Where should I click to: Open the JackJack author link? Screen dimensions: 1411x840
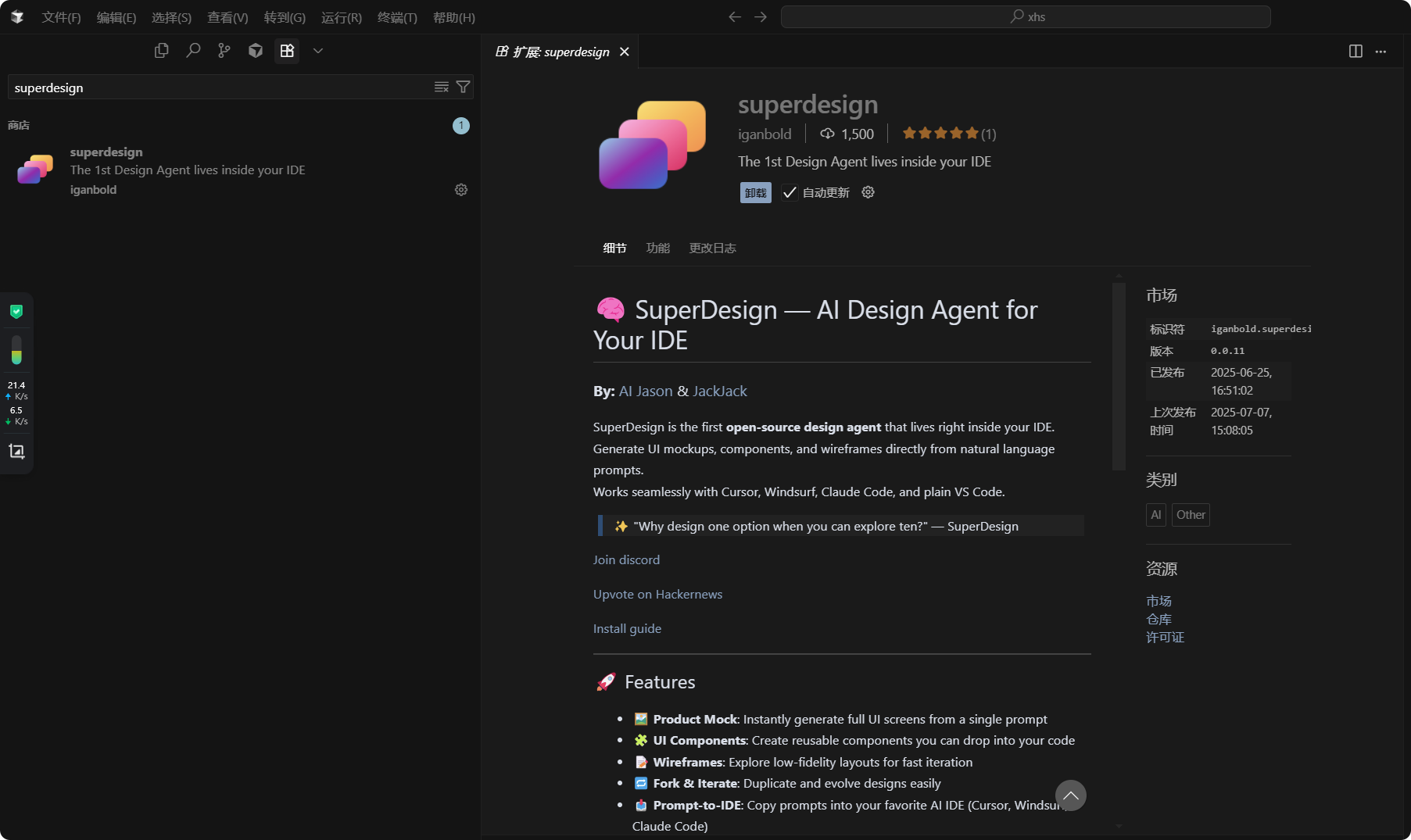click(x=720, y=391)
